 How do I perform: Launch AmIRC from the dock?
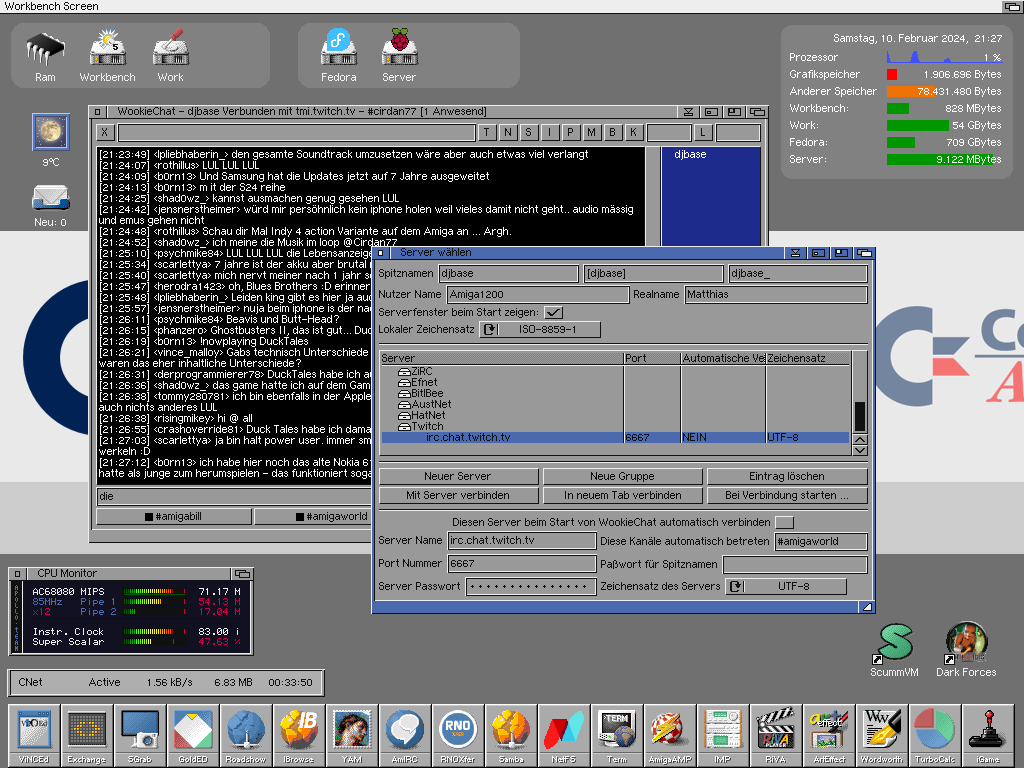404,735
